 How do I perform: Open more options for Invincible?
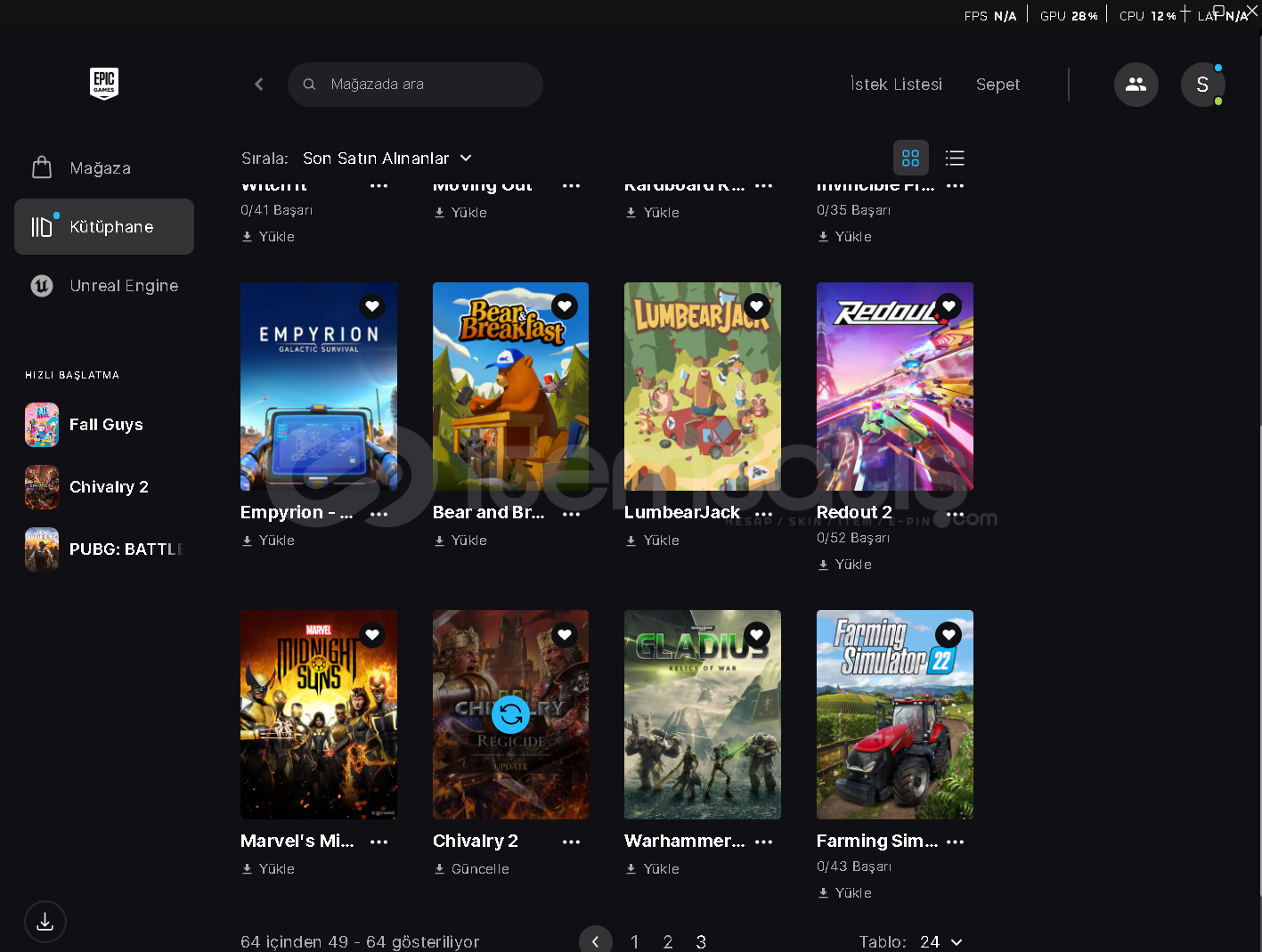(x=956, y=185)
